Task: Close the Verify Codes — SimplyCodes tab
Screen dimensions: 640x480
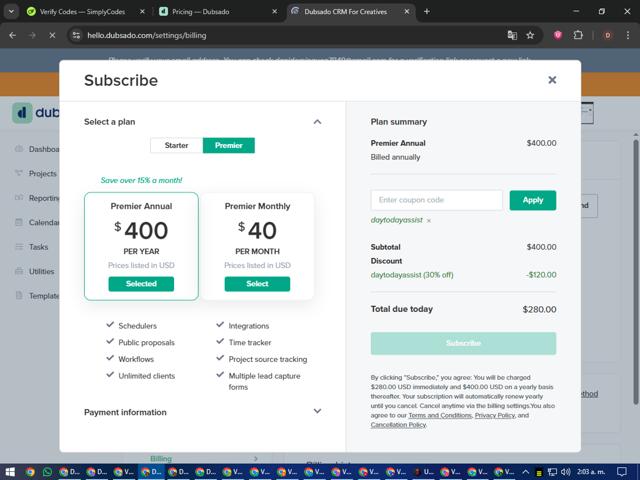Action: (x=142, y=11)
